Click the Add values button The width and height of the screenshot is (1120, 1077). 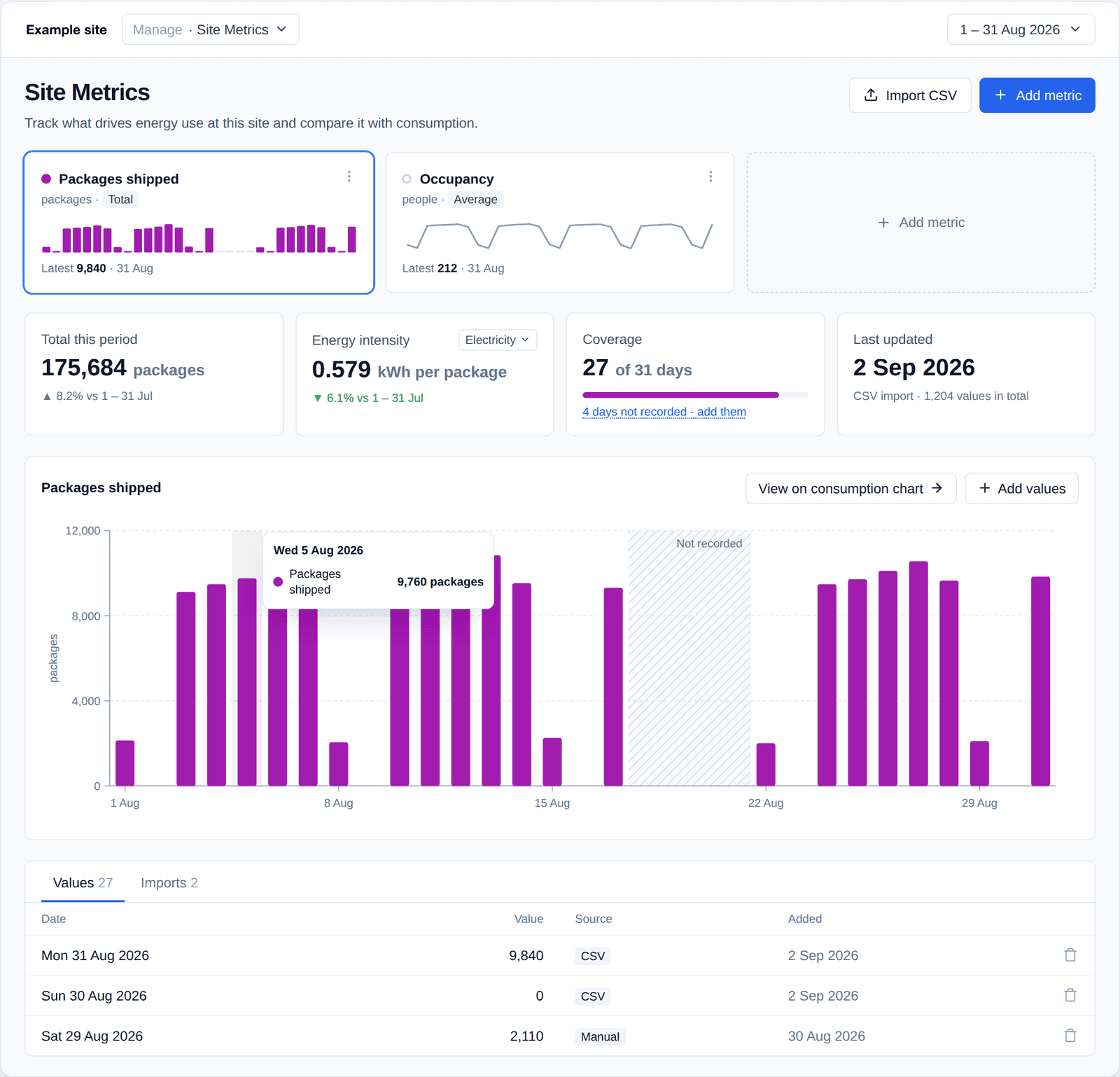click(x=1022, y=489)
